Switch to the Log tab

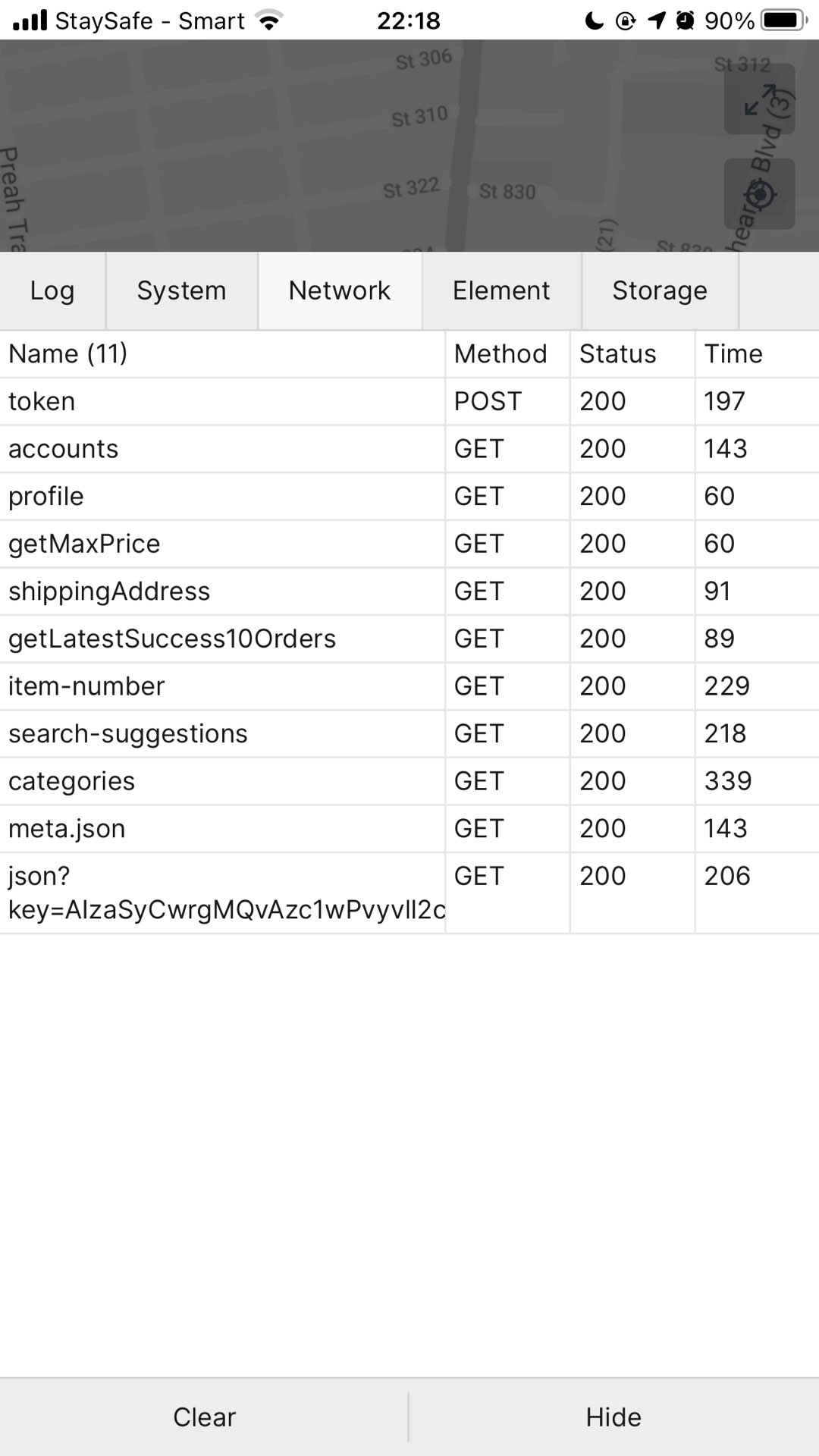tap(52, 290)
